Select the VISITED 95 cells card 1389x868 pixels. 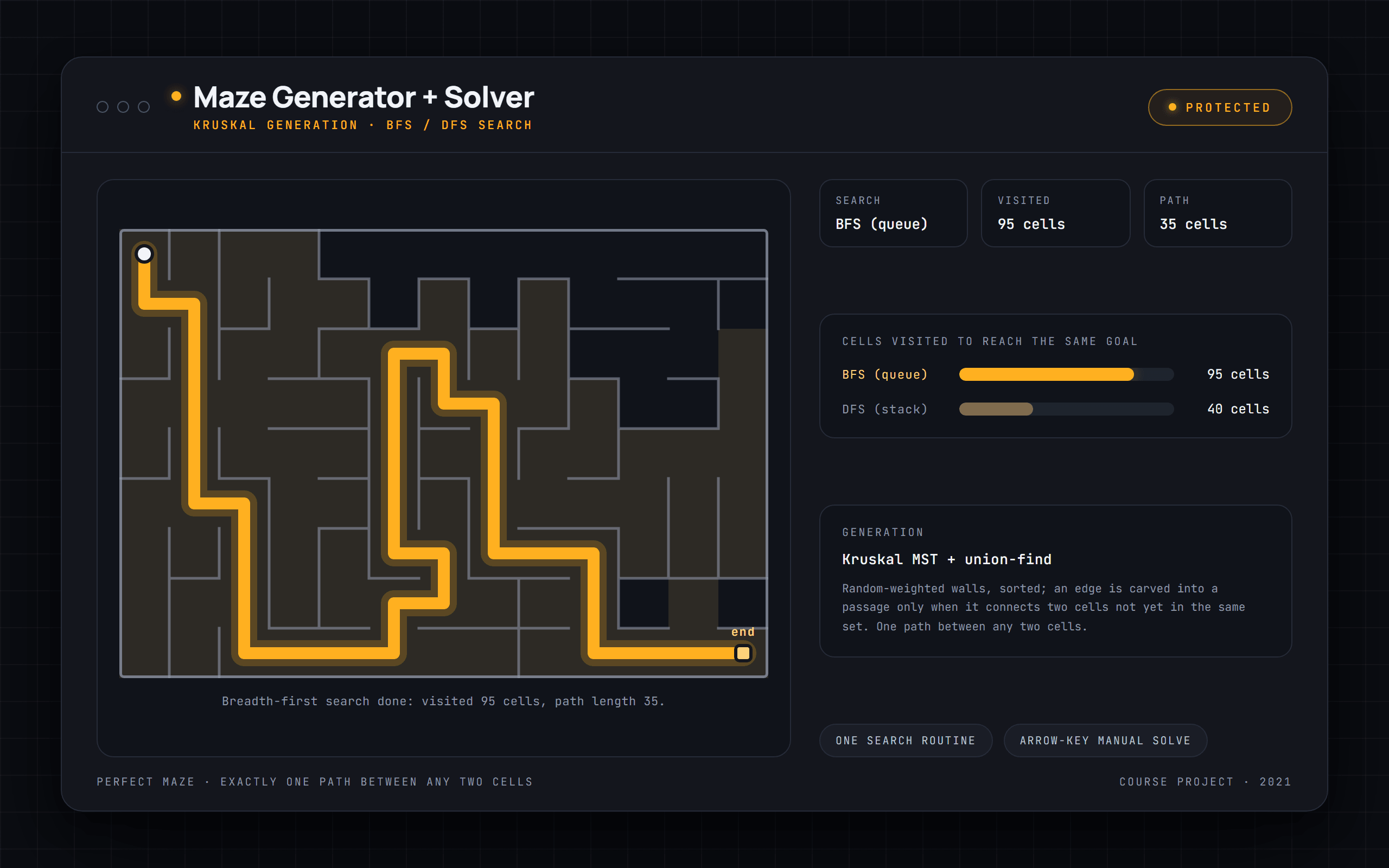(1055, 213)
